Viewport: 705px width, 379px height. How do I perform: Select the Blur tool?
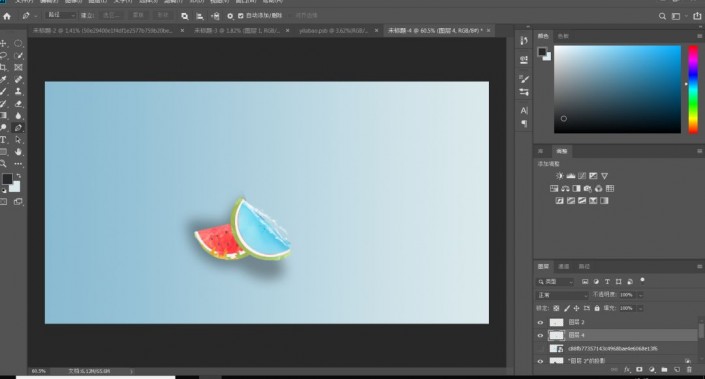coord(18,116)
